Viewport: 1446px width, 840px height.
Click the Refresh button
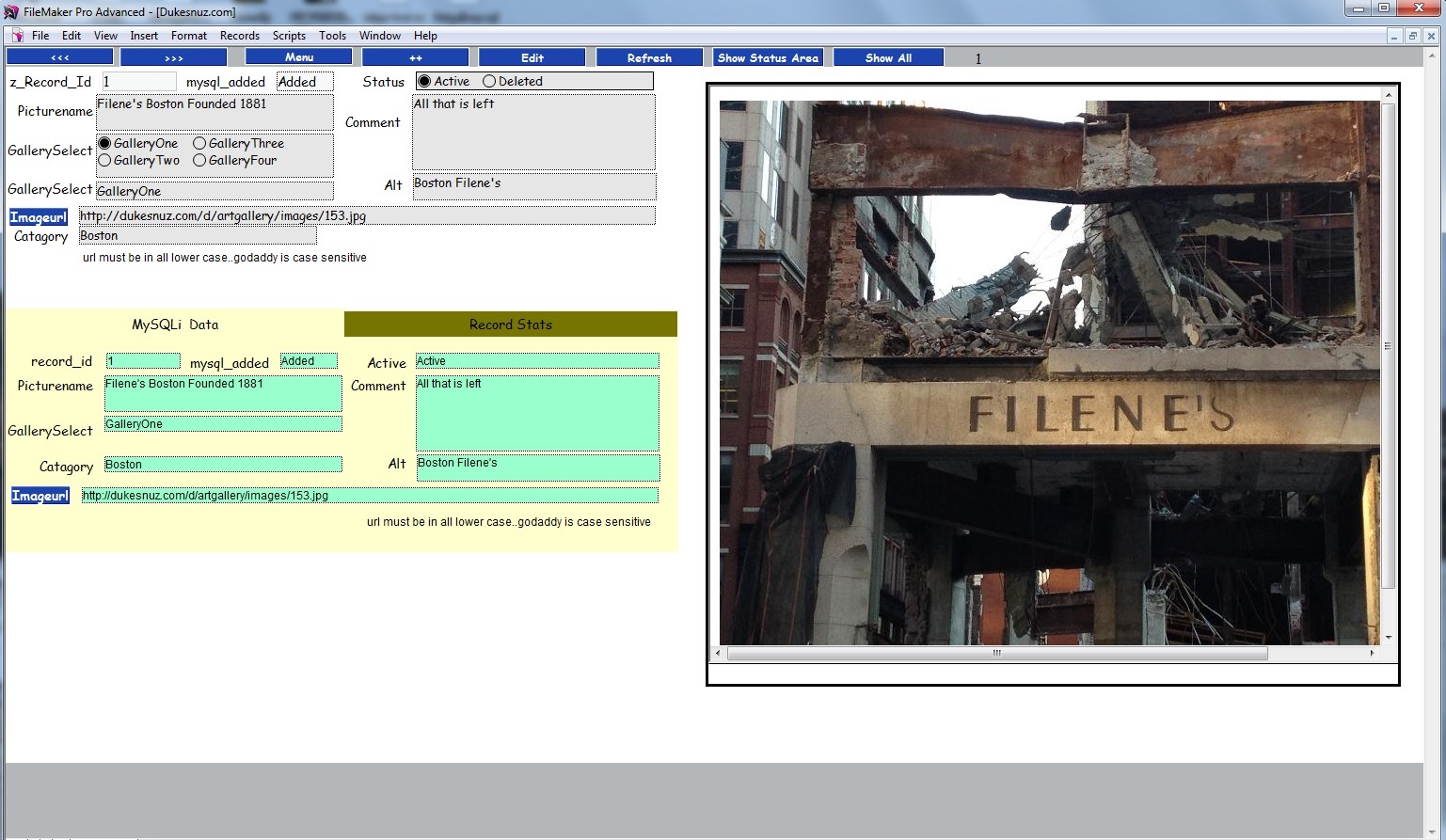tap(649, 58)
